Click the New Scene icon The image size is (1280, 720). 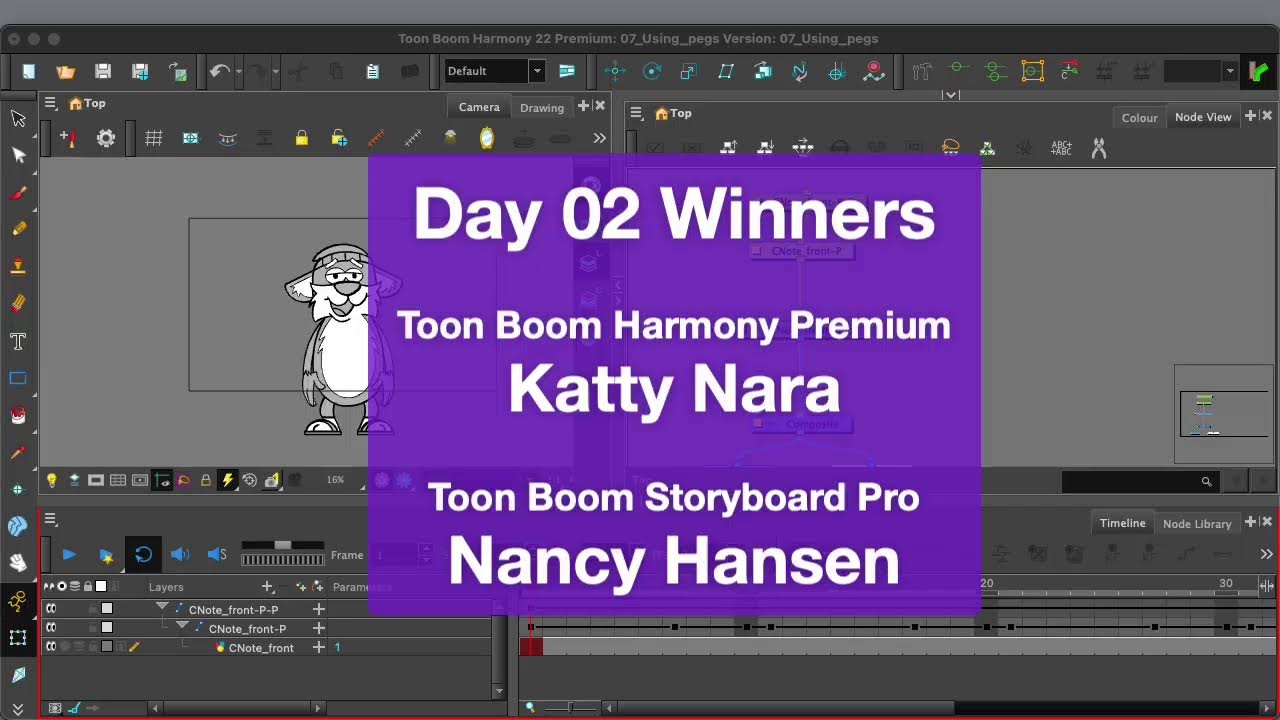point(28,71)
